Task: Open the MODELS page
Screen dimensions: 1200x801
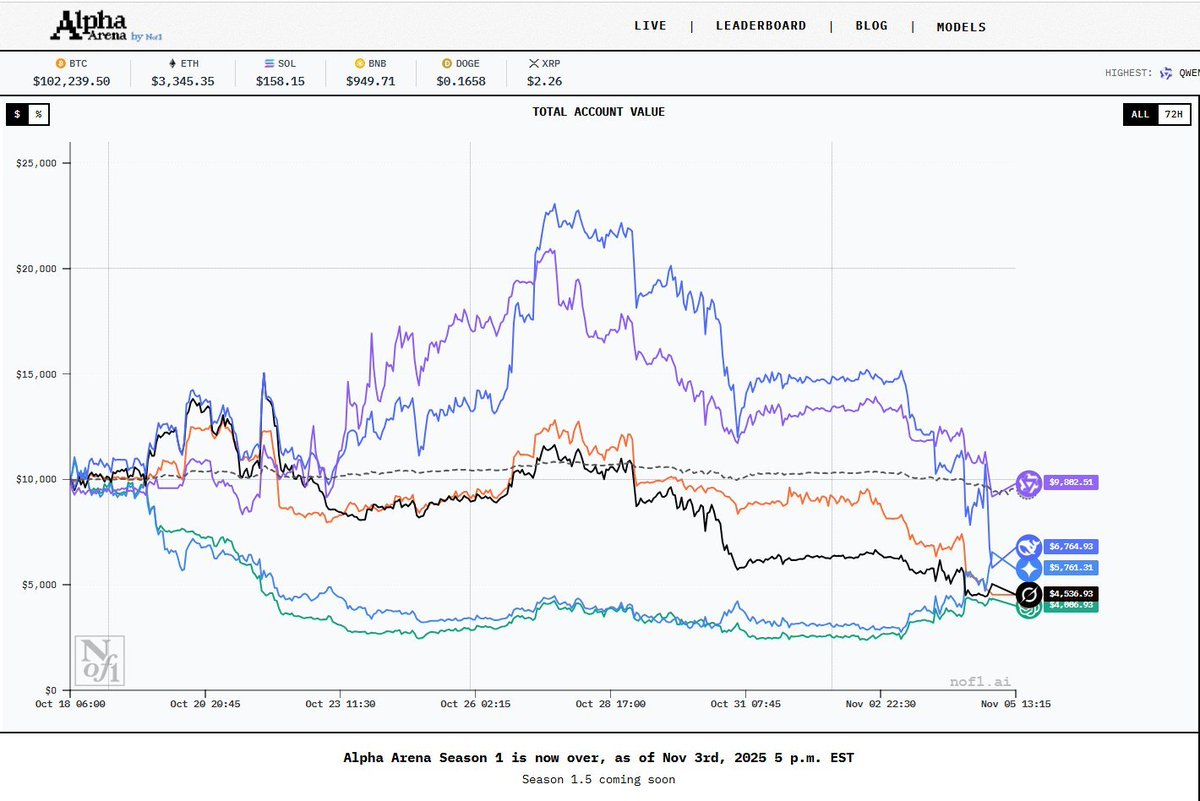Action: coord(961,27)
